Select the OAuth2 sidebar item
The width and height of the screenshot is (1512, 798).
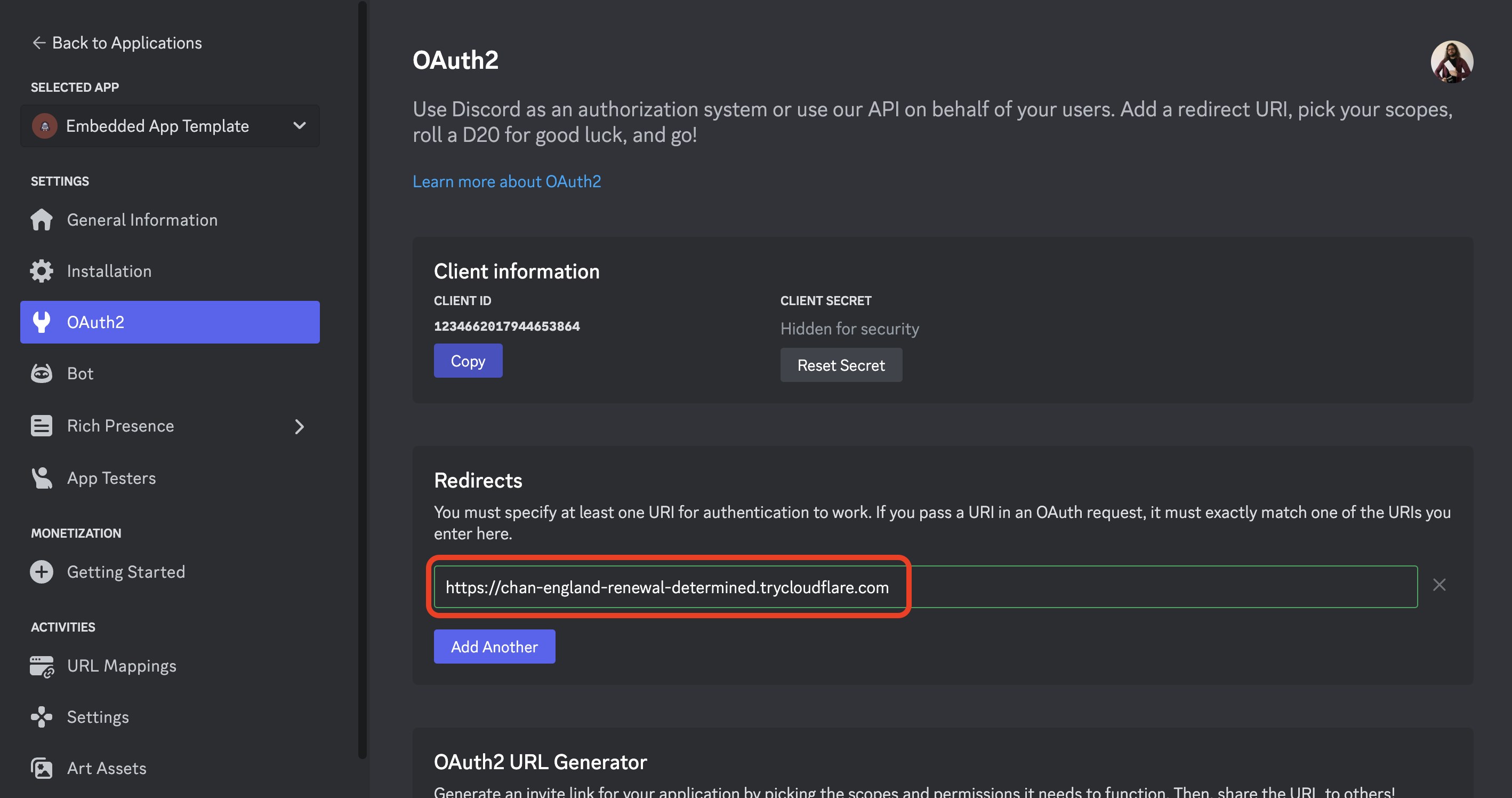click(x=170, y=322)
